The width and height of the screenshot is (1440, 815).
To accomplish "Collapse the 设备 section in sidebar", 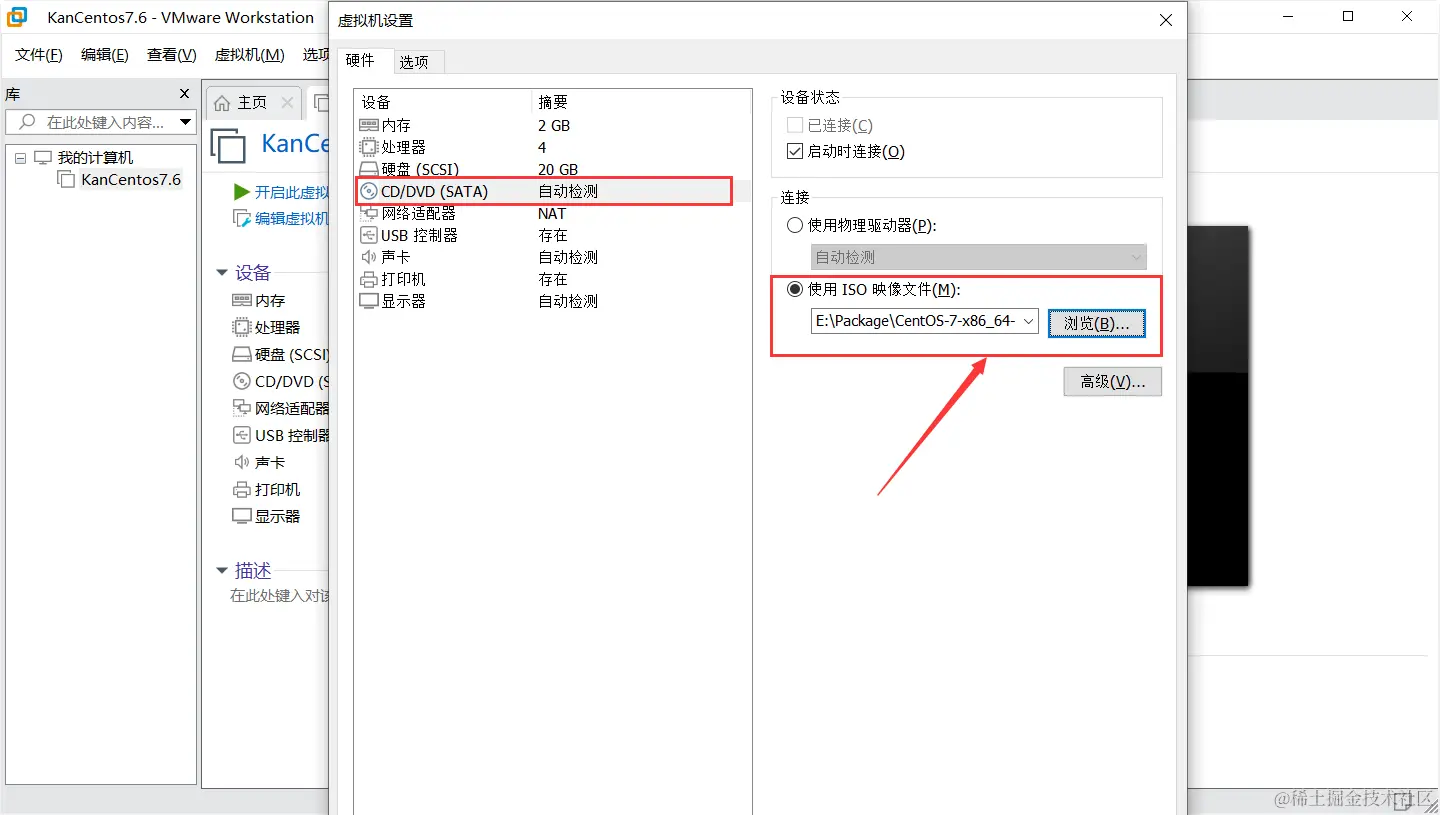I will pos(221,272).
